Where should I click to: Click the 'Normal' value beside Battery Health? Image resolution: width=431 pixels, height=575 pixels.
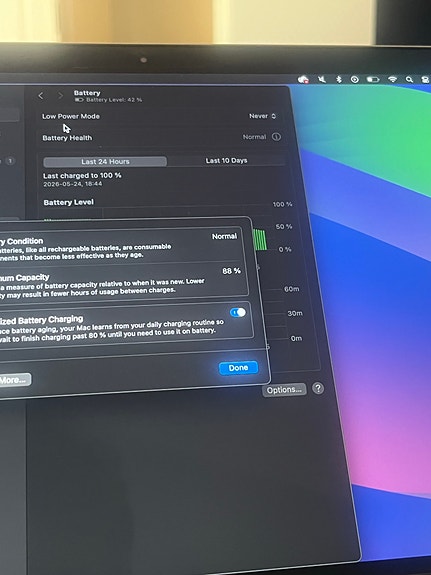coord(254,137)
